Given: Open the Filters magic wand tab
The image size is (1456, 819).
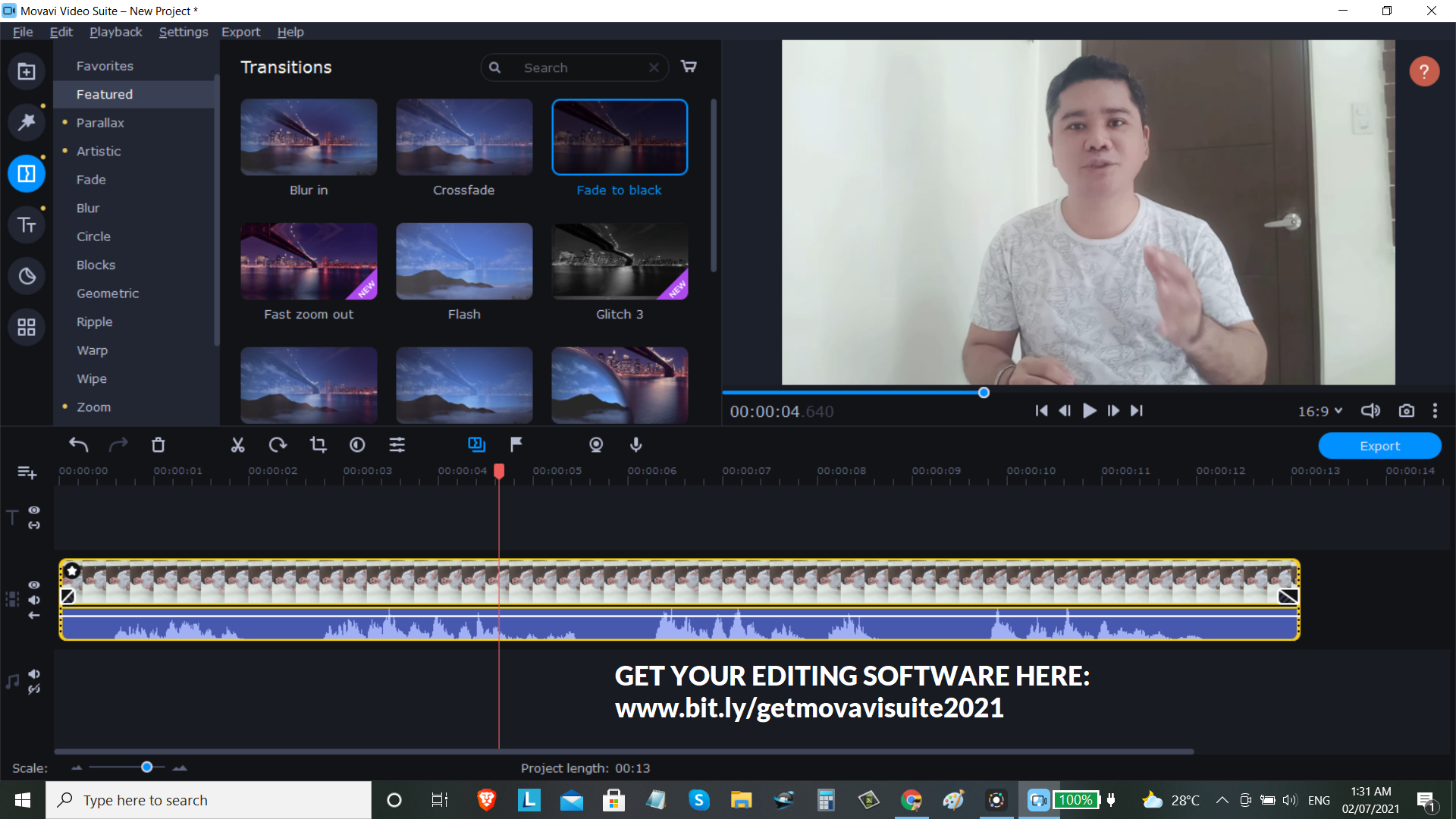Looking at the screenshot, I should click(x=27, y=122).
